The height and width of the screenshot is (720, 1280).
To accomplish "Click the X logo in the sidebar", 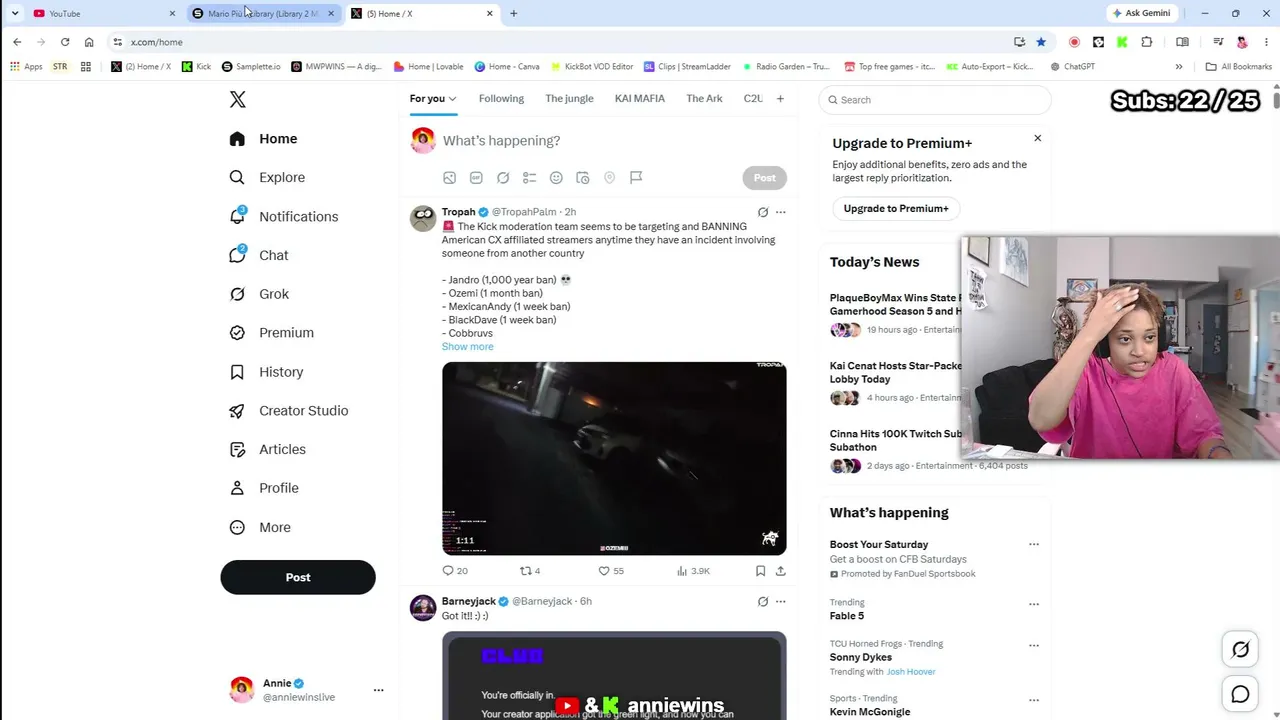I will coord(237,99).
